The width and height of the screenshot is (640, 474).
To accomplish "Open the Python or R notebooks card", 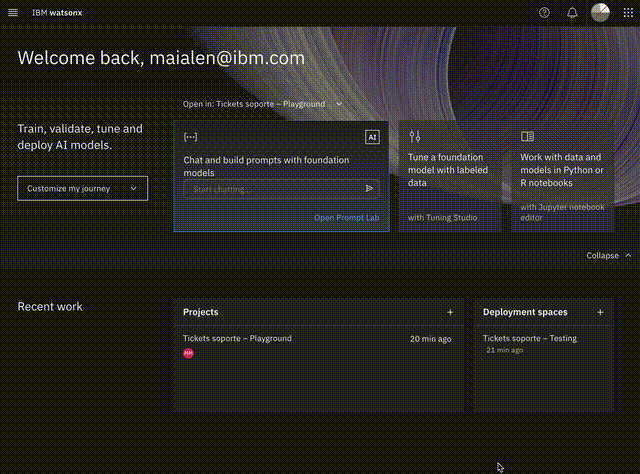I will pyautogui.click(x=562, y=176).
